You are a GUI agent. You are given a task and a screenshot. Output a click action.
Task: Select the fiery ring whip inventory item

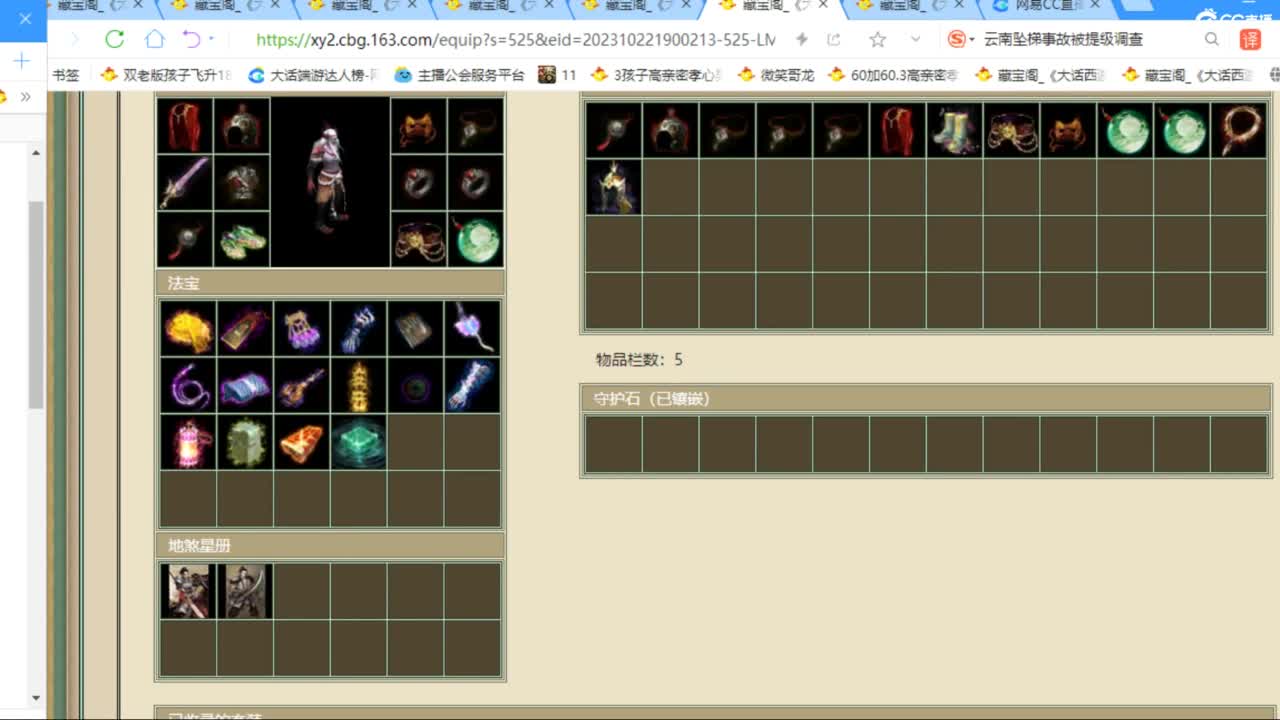pos(1239,130)
